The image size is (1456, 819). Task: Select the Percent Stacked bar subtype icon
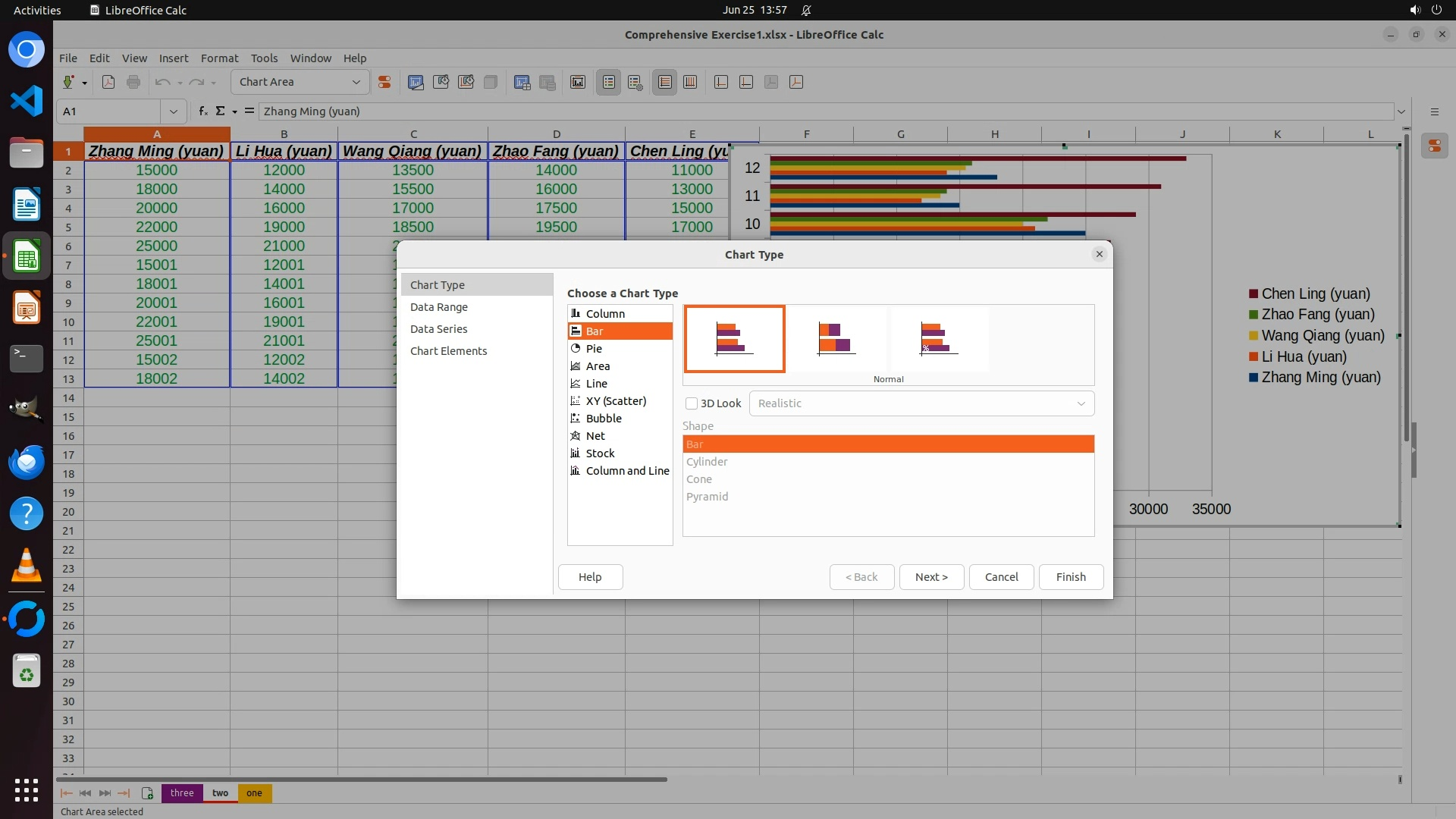pyautogui.click(x=939, y=339)
